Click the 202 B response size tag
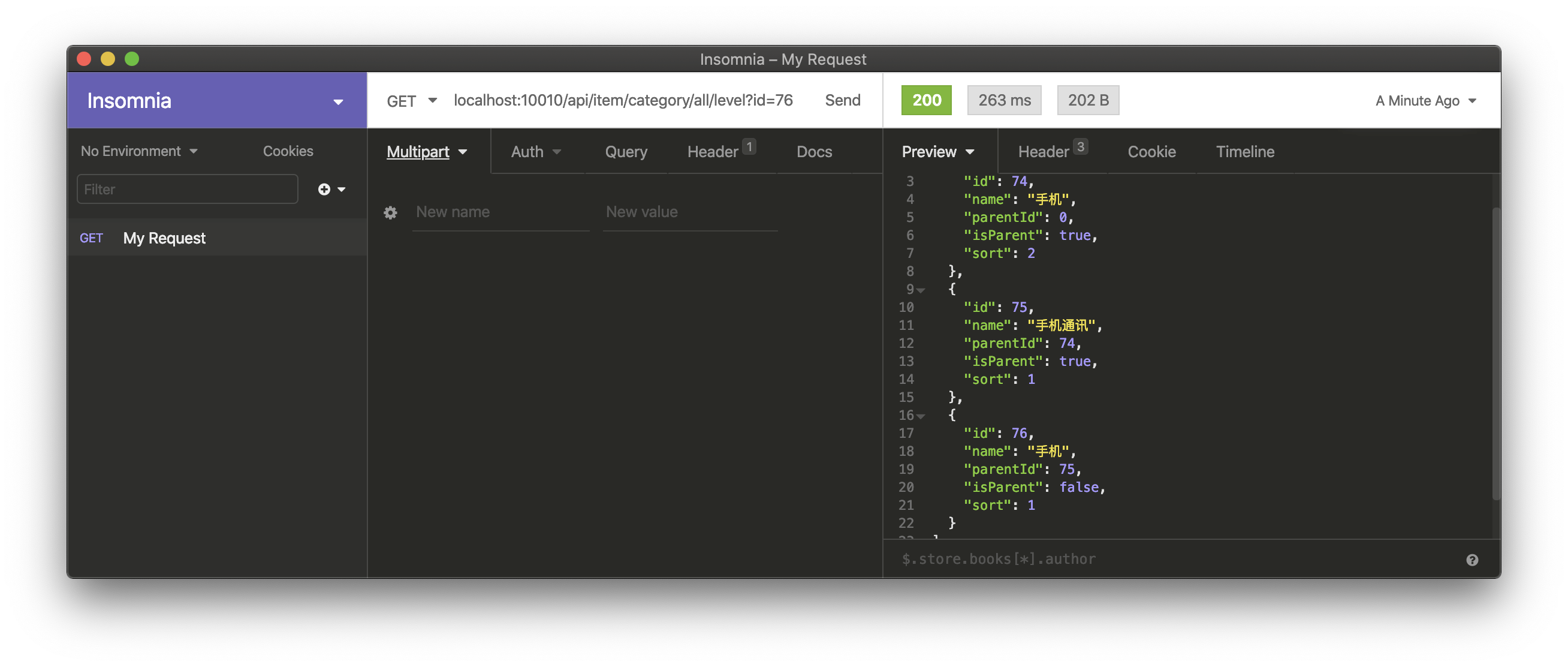Viewport: 1568px width, 667px height. (x=1088, y=101)
